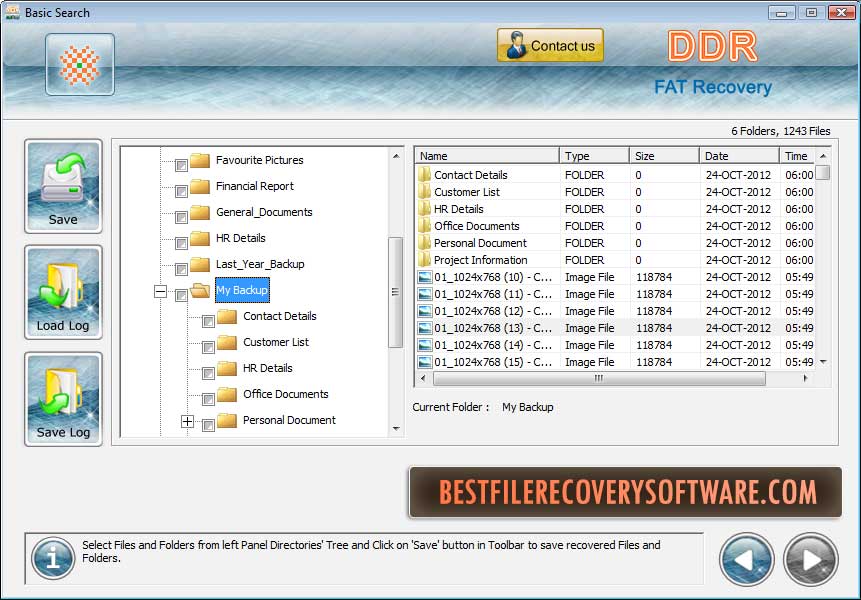Click image icon of 01_1024x768 (12) file

tap(424, 311)
